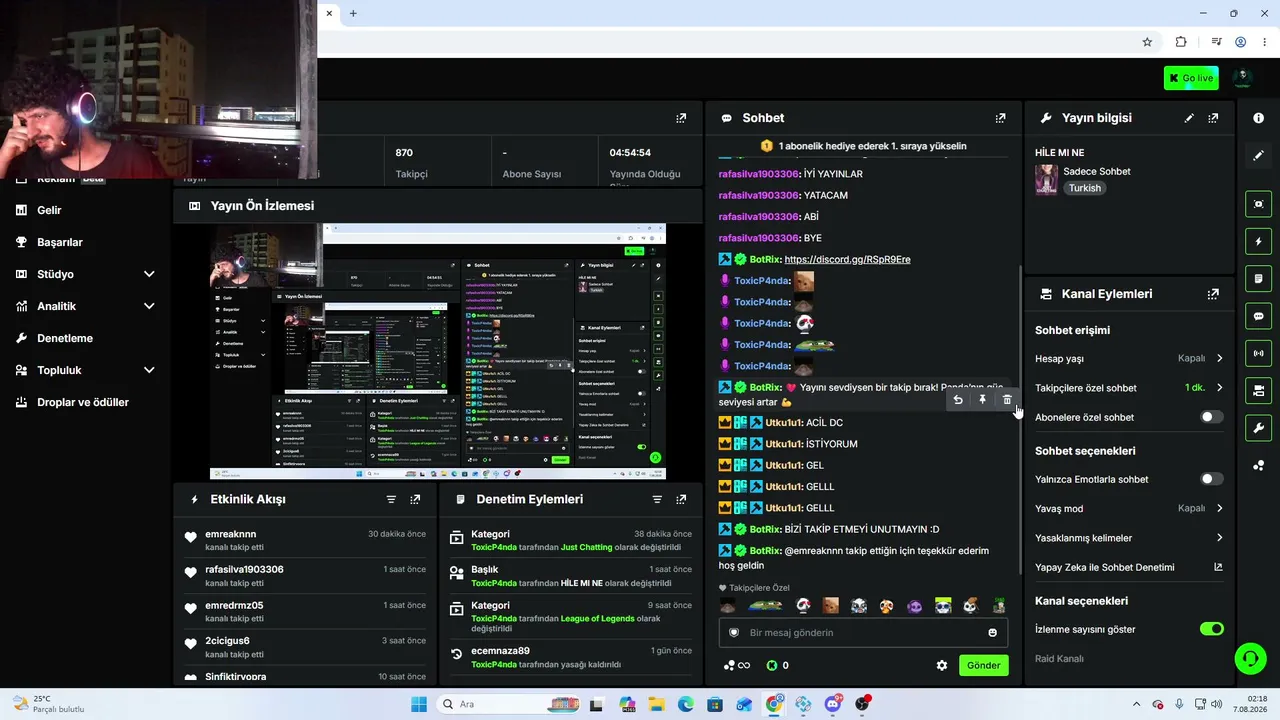Open Hesap yaşı setting
1280x720 pixels.
[x=1129, y=358]
